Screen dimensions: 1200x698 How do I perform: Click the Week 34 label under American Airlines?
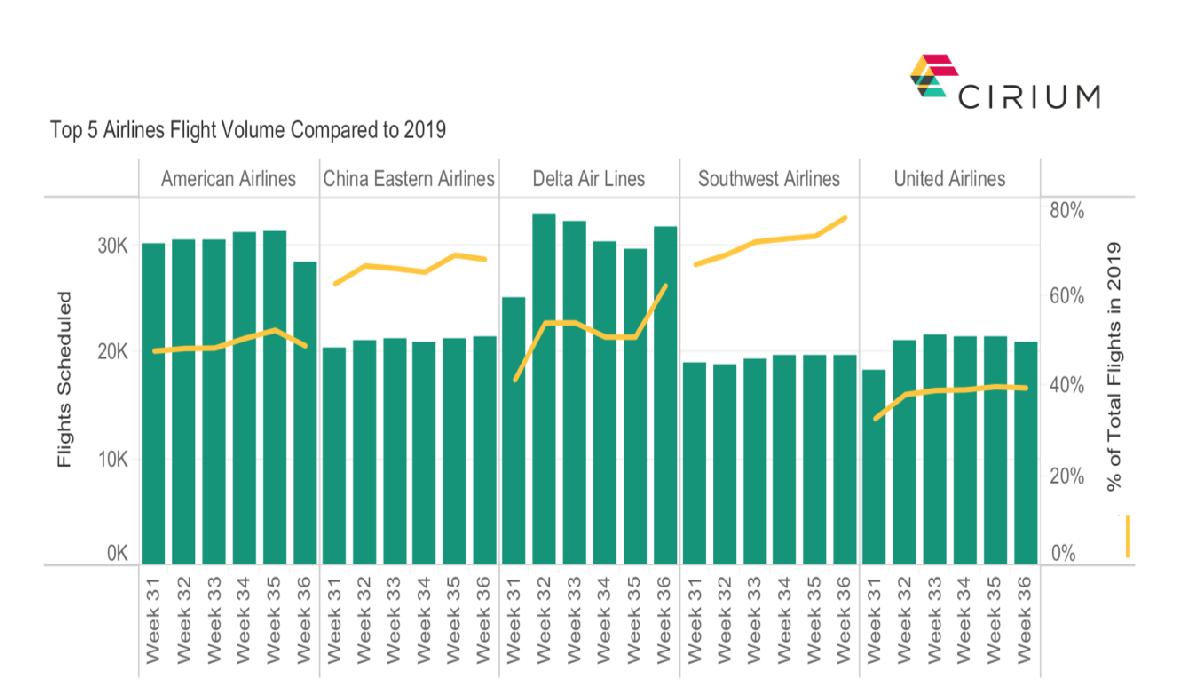(244, 620)
